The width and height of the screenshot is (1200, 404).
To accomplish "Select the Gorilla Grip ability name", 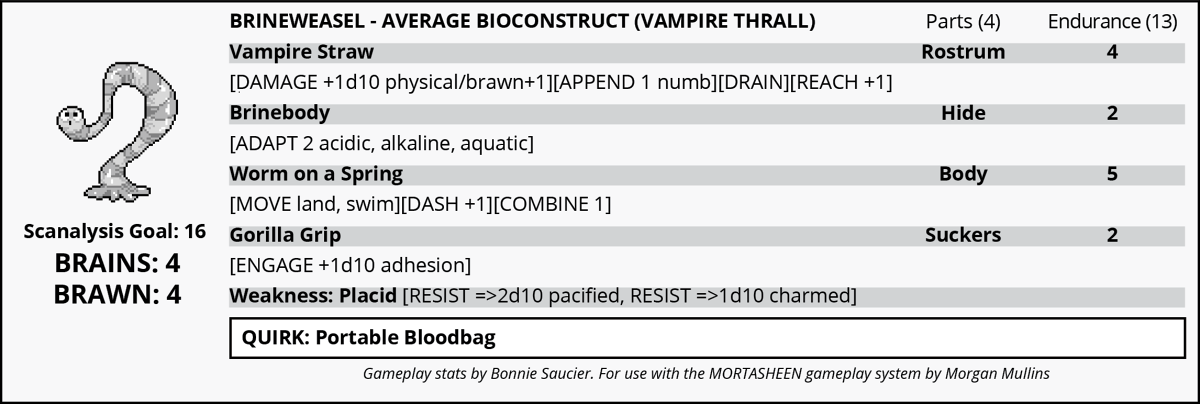I will tap(285, 236).
